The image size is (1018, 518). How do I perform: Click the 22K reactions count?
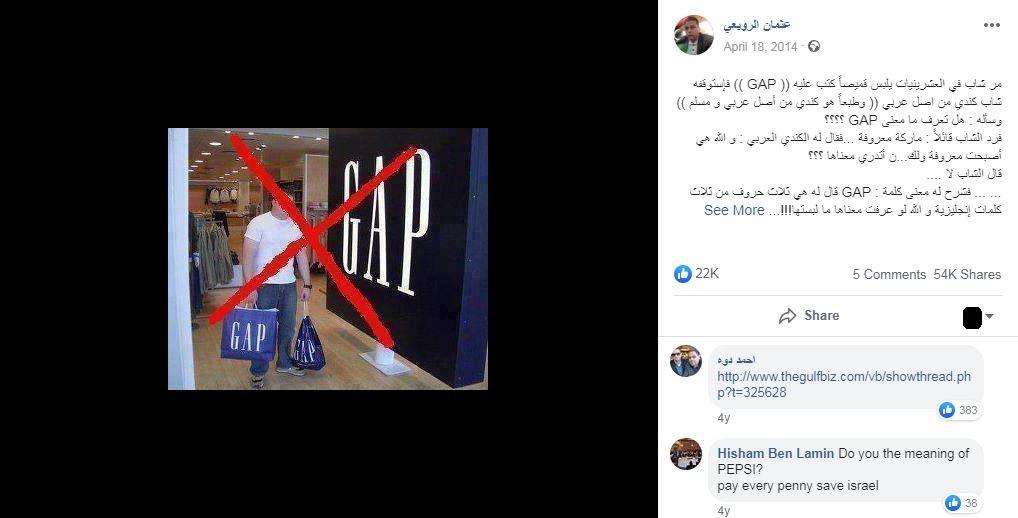tap(707, 273)
